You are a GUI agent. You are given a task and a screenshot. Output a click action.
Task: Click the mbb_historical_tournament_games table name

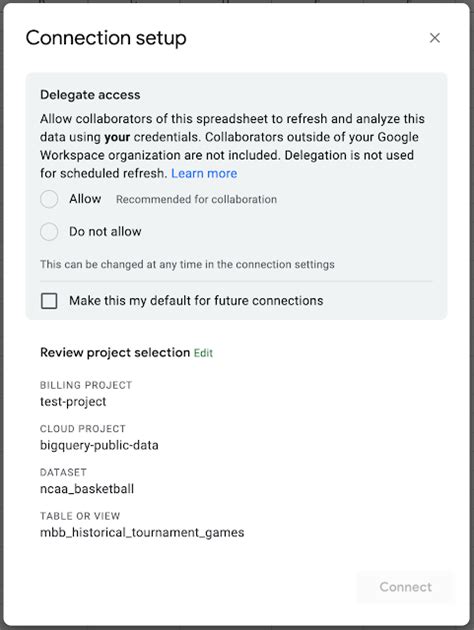point(142,532)
